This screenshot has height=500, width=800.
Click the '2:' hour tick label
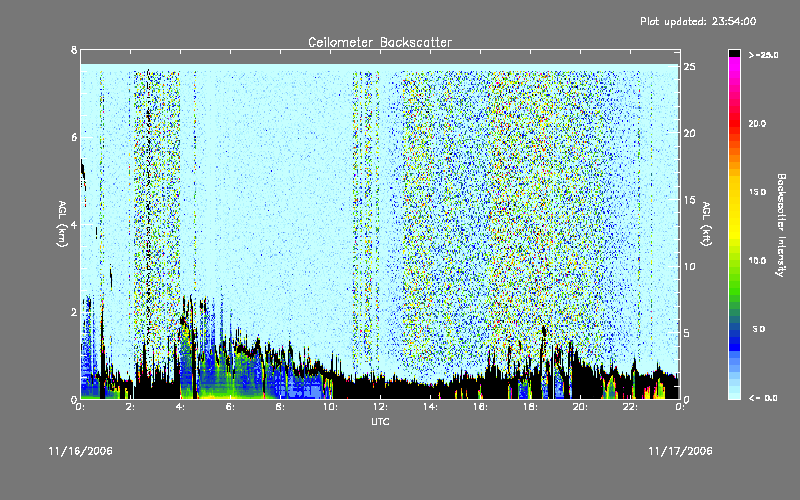(x=130, y=407)
